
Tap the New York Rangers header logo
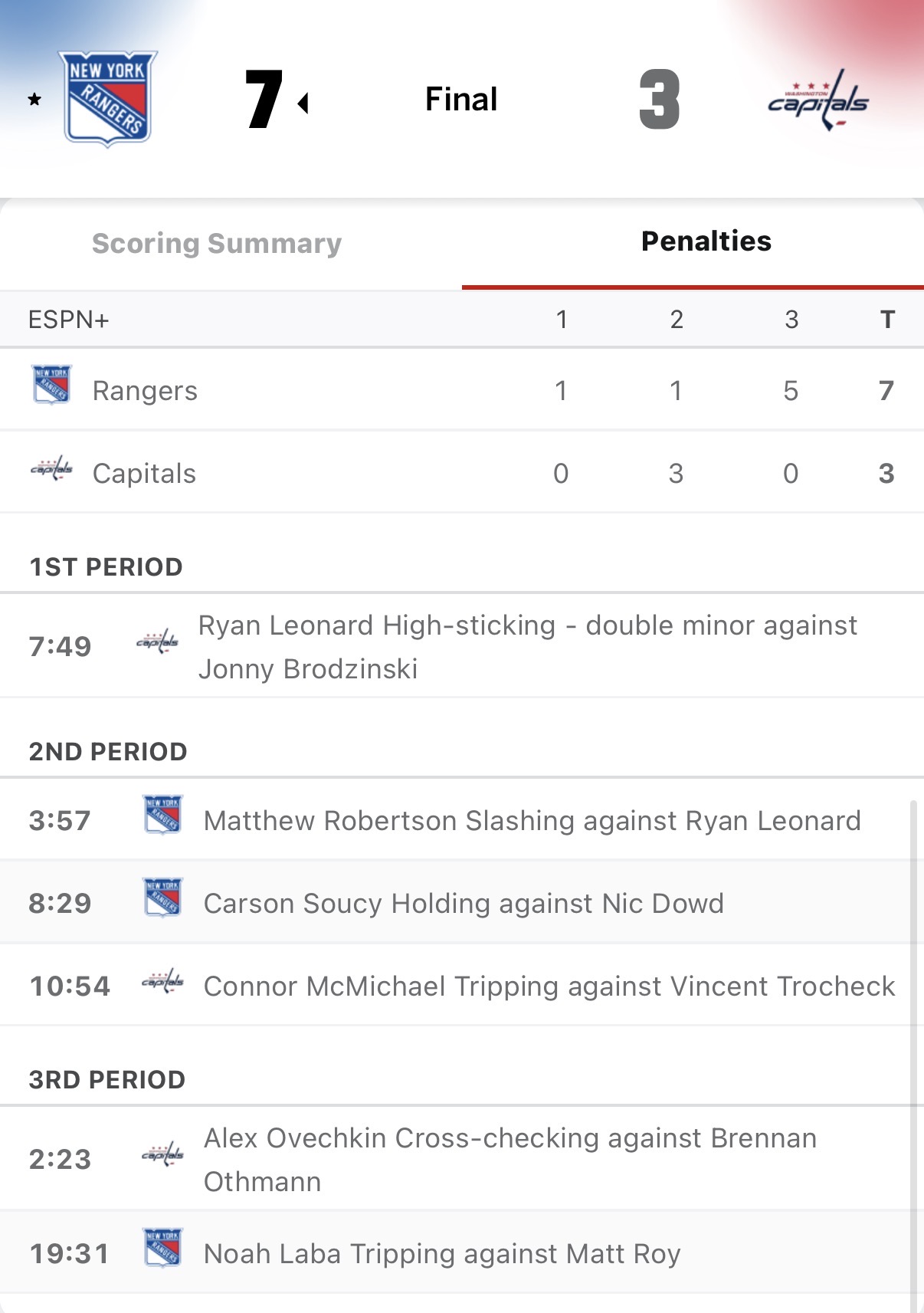pyautogui.click(x=108, y=99)
